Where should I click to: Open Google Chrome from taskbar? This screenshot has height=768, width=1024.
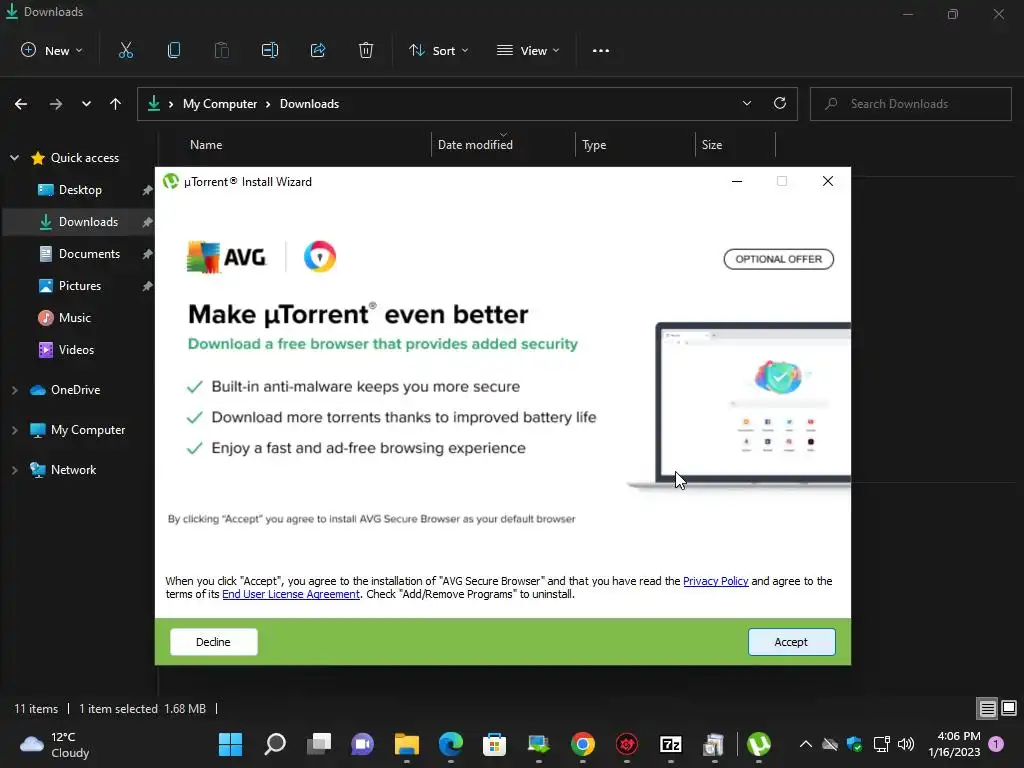[583, 744]
